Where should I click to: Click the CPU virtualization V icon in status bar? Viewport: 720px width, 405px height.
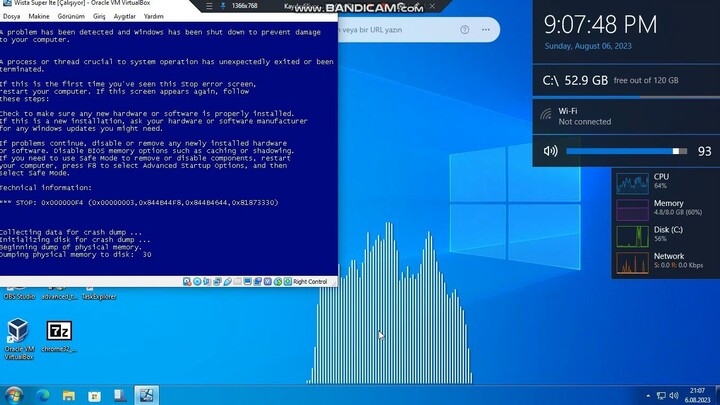click(267, 281)
